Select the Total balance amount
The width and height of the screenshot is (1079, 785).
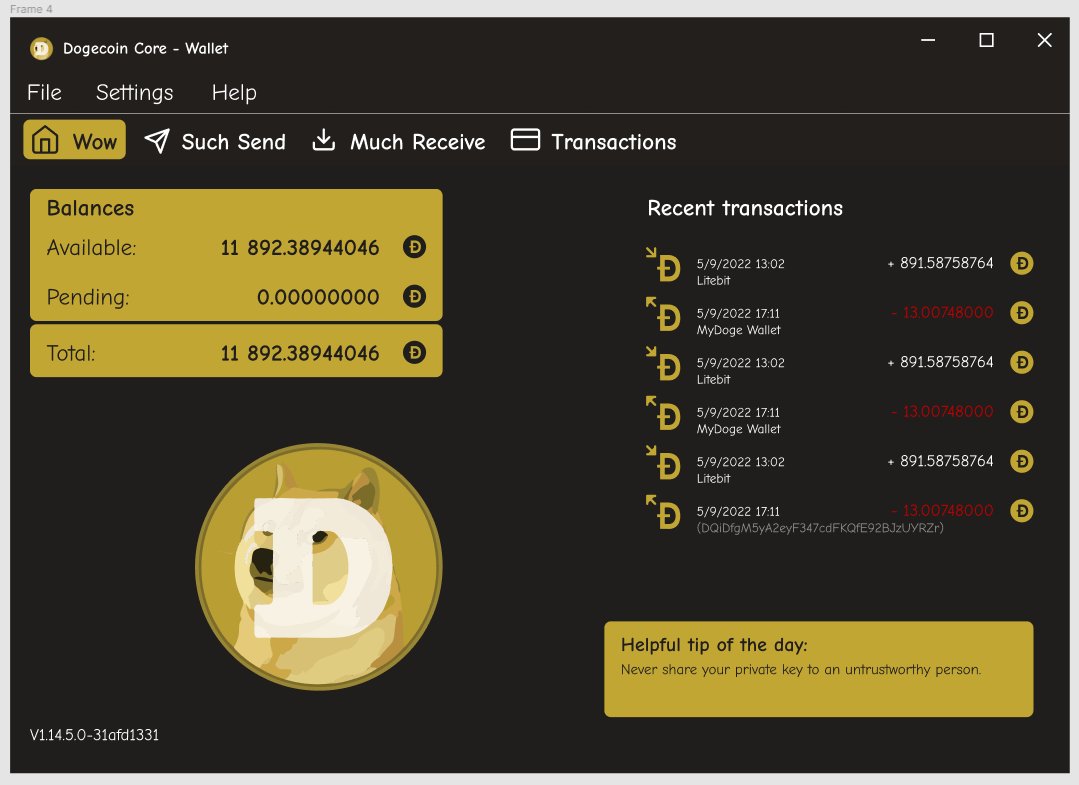299,354
